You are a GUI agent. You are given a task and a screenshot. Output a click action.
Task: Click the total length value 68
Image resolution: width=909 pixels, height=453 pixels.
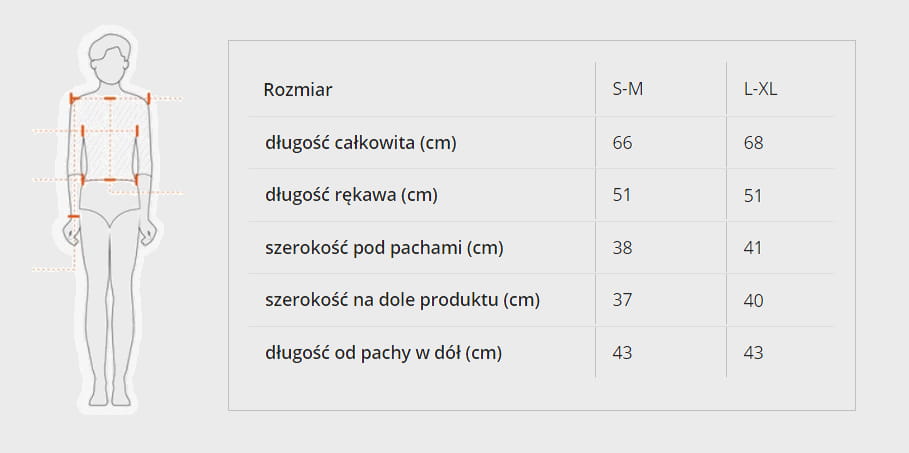(753, 143)
